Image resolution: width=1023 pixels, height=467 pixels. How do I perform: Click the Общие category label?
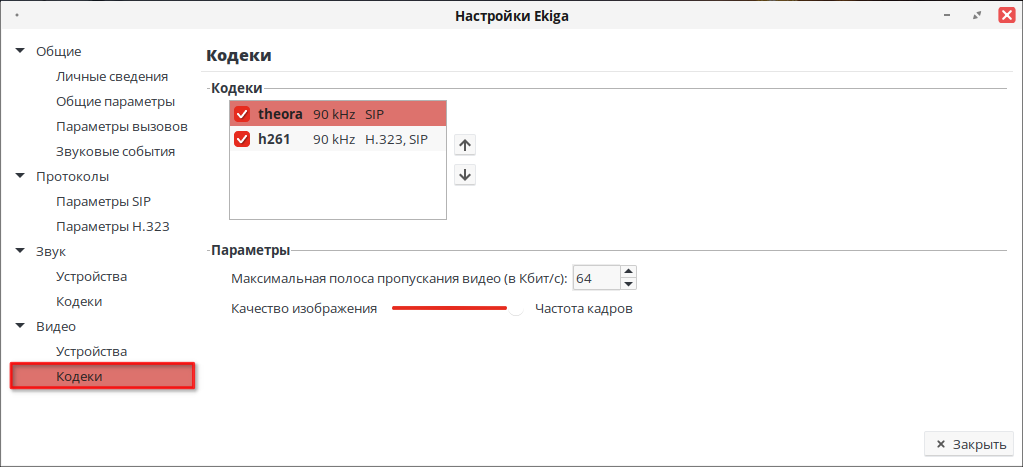59,52
